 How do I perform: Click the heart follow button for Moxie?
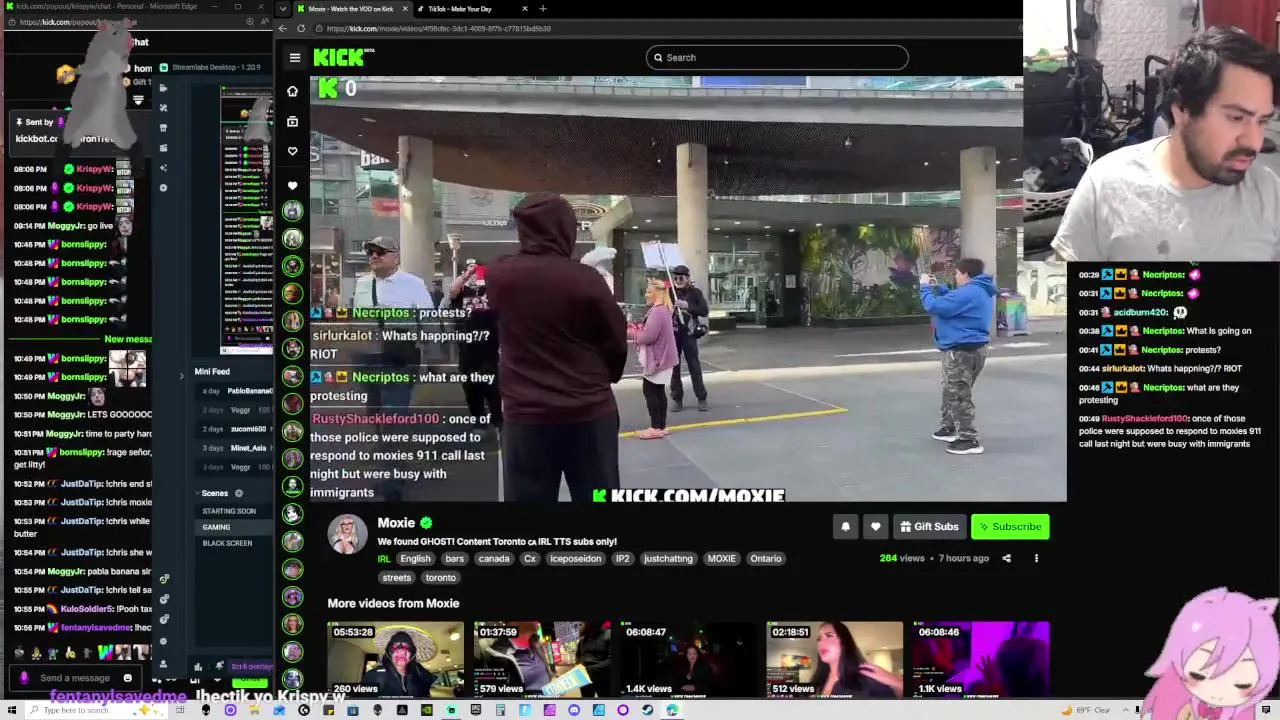point(876,527)
